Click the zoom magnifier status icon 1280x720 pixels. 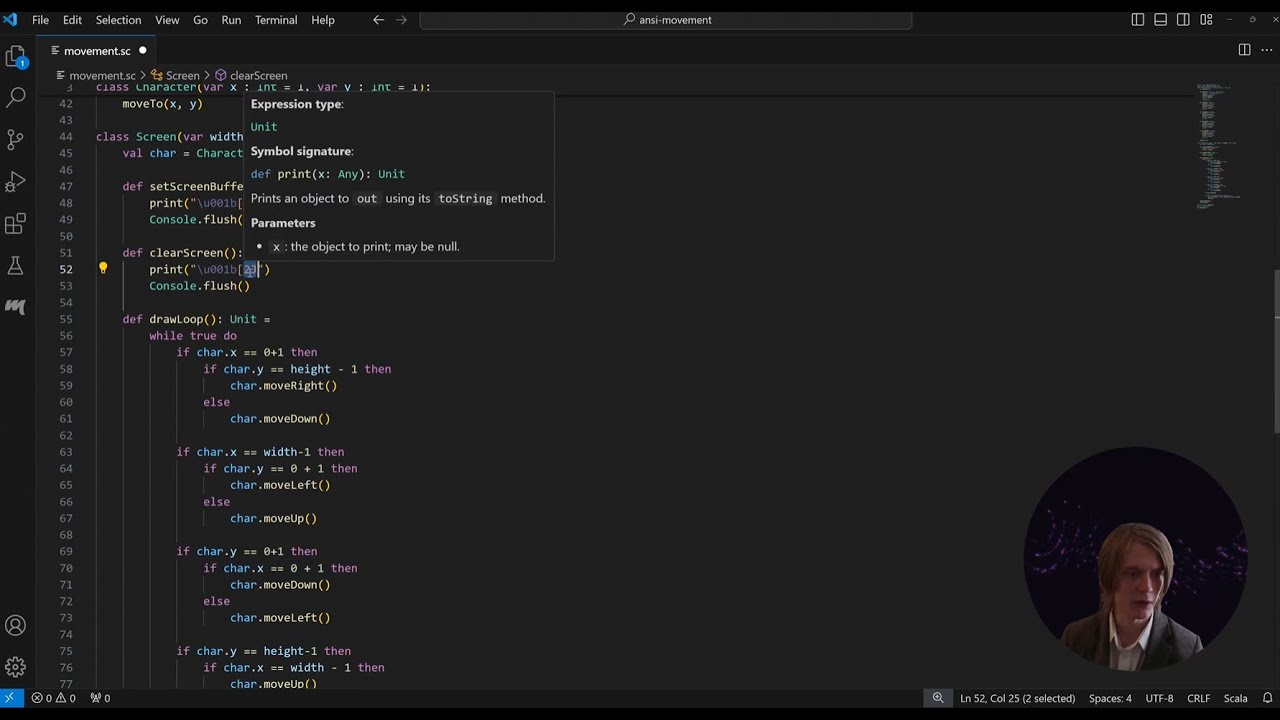tap(938, 698)
